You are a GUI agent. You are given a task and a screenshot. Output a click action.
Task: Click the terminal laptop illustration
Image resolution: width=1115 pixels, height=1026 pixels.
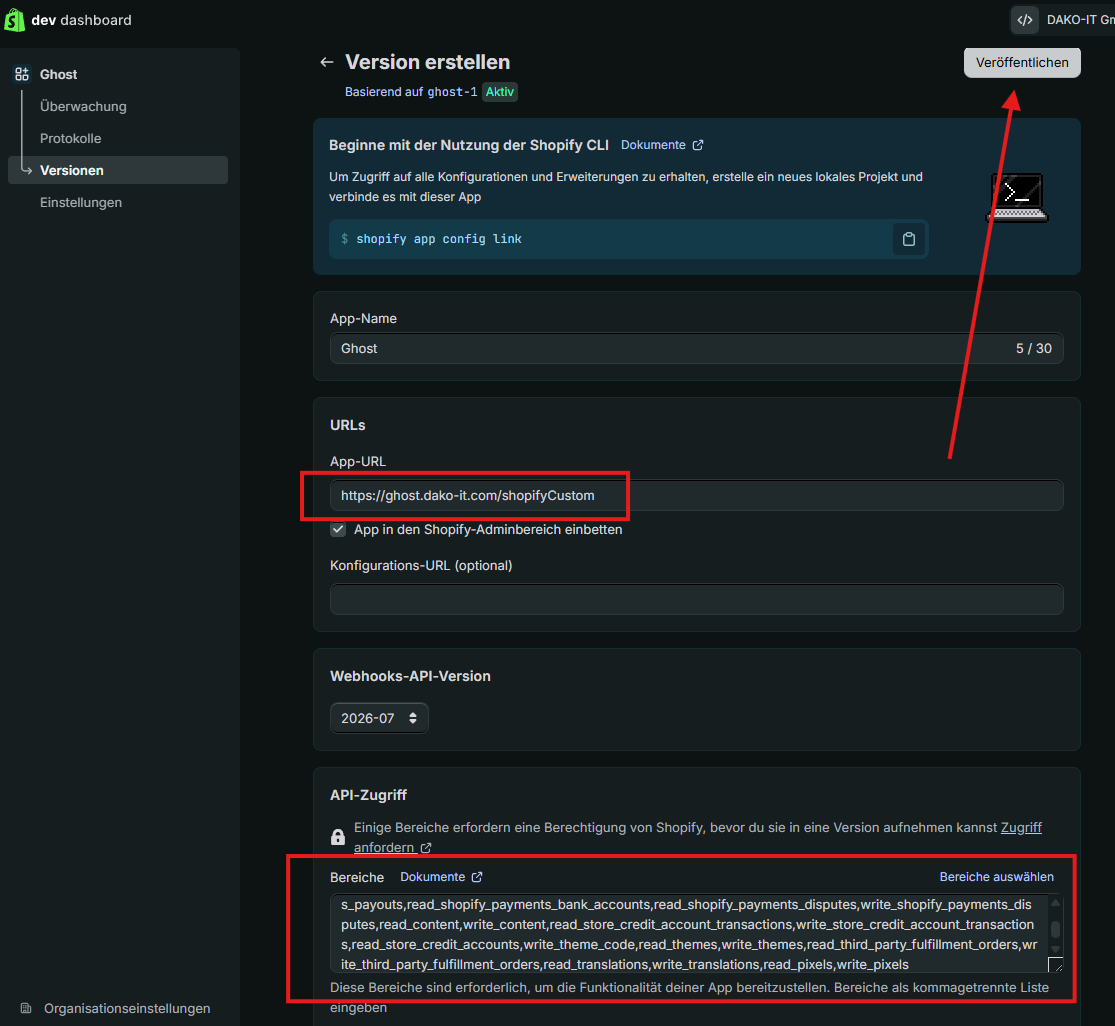click(x=1018, y=197)
